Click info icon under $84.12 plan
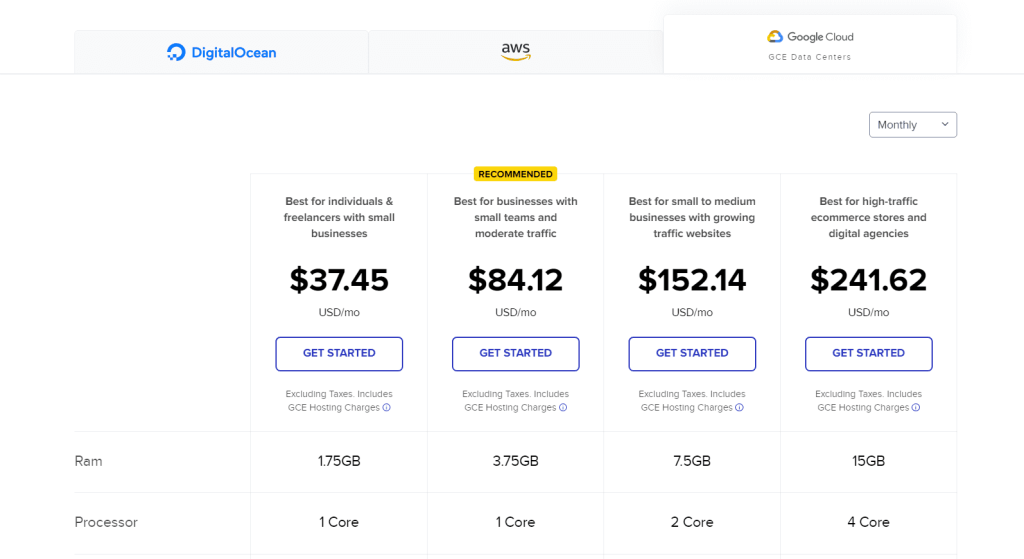 coord(563,407)
